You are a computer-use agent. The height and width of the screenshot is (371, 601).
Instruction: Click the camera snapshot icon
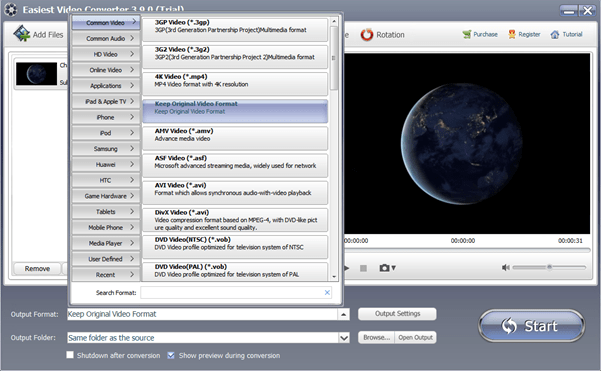click(x=384, y=268)
